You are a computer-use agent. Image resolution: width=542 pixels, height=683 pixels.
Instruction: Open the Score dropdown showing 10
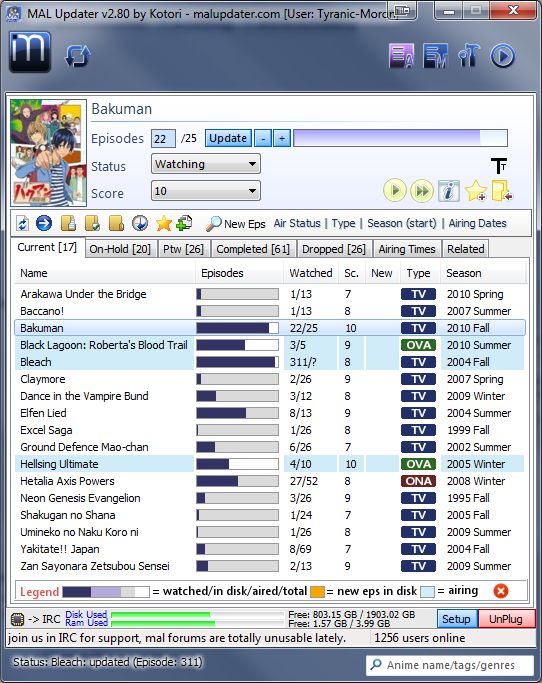(206, 191)
